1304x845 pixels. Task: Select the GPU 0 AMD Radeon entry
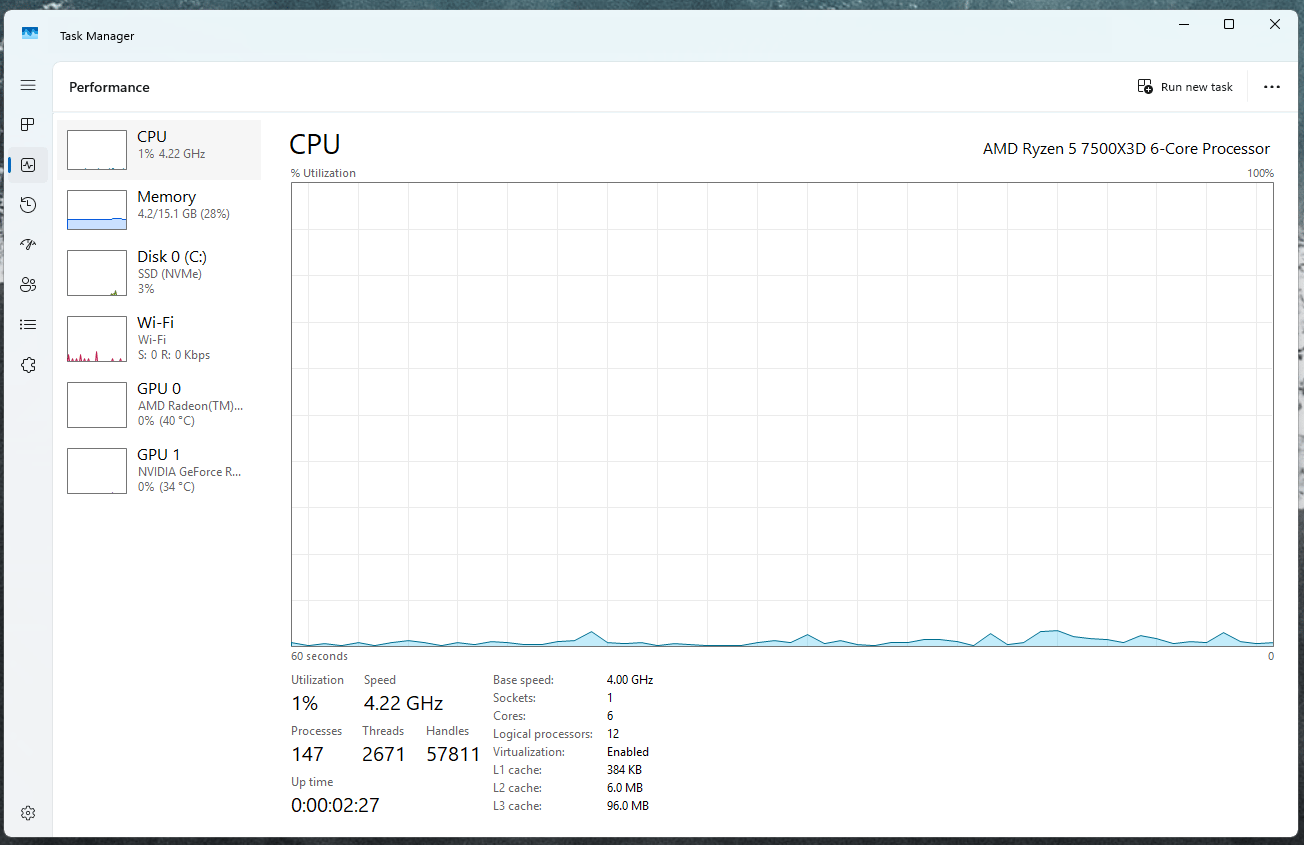159,405
